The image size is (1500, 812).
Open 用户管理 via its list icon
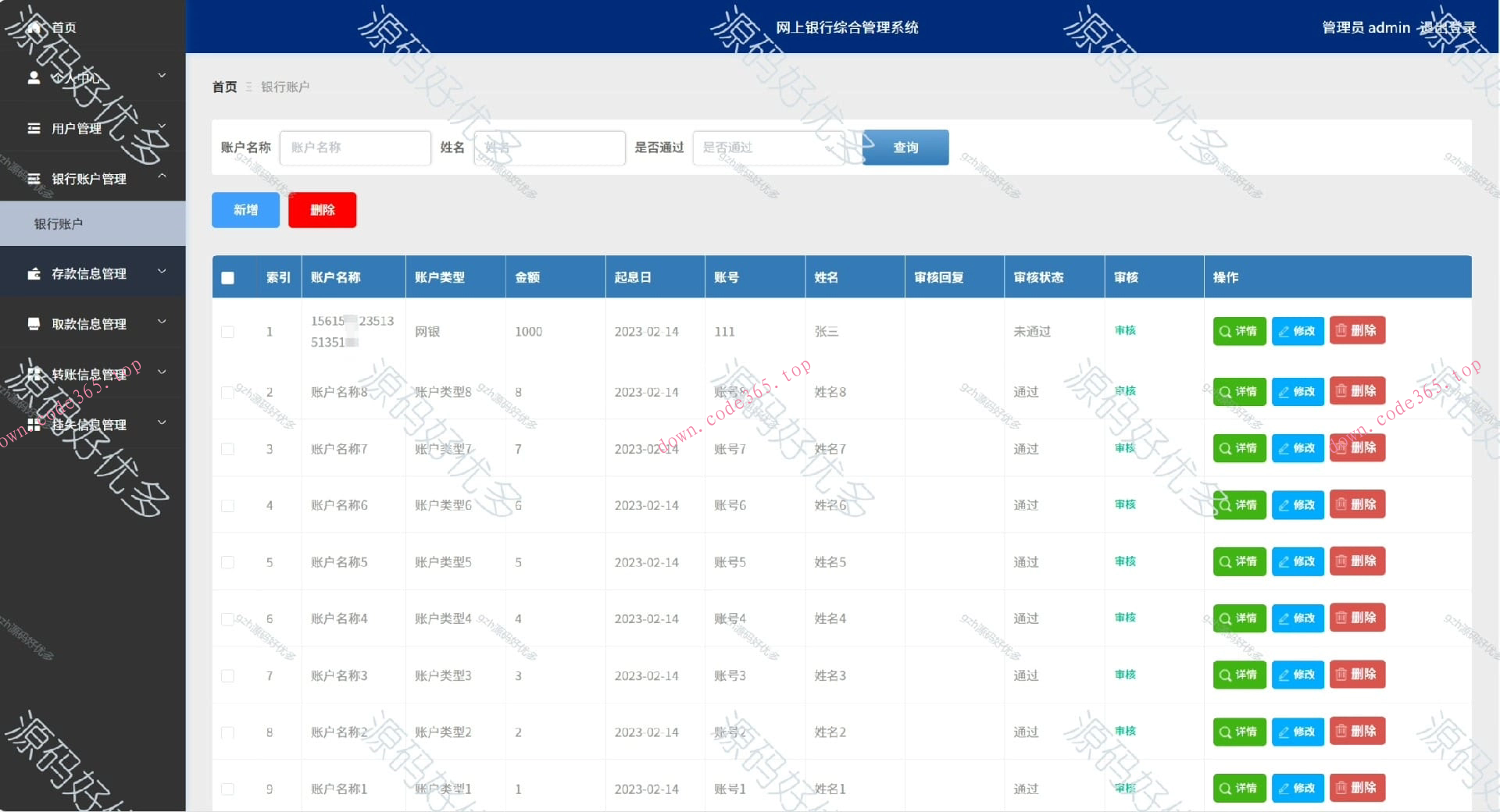(x=34, y=128)
